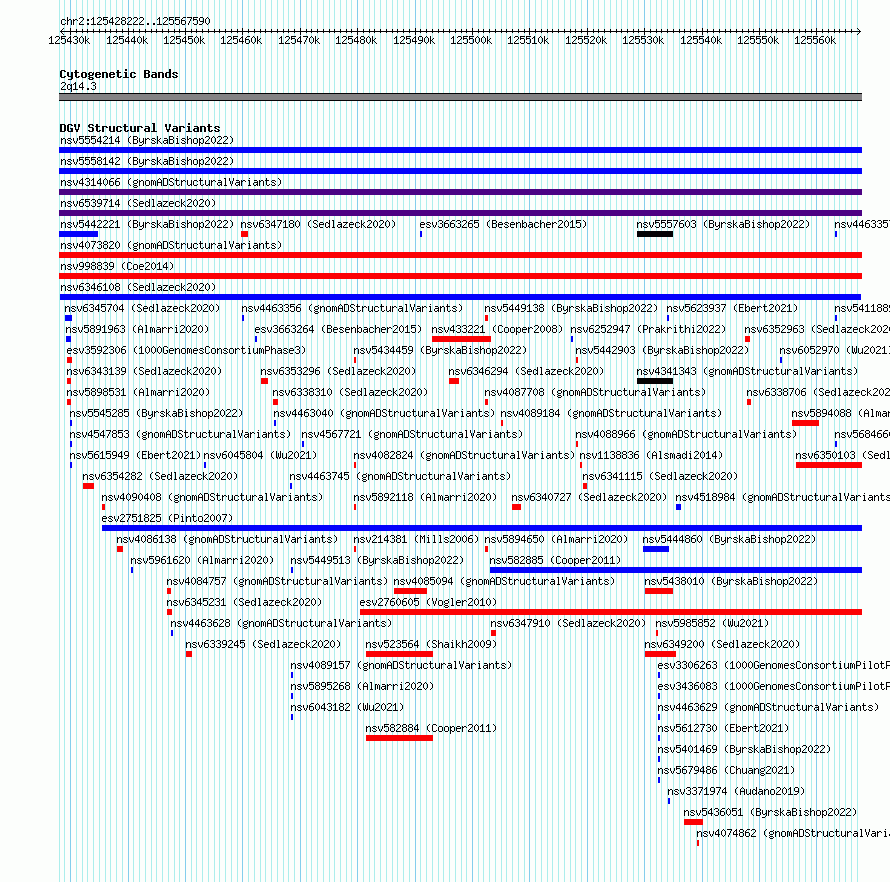Viewport: 890px width, 882px height.
Task: Click nsv6340727 (Sedlazeck2020) label
Action: click(x=589, y=497)
